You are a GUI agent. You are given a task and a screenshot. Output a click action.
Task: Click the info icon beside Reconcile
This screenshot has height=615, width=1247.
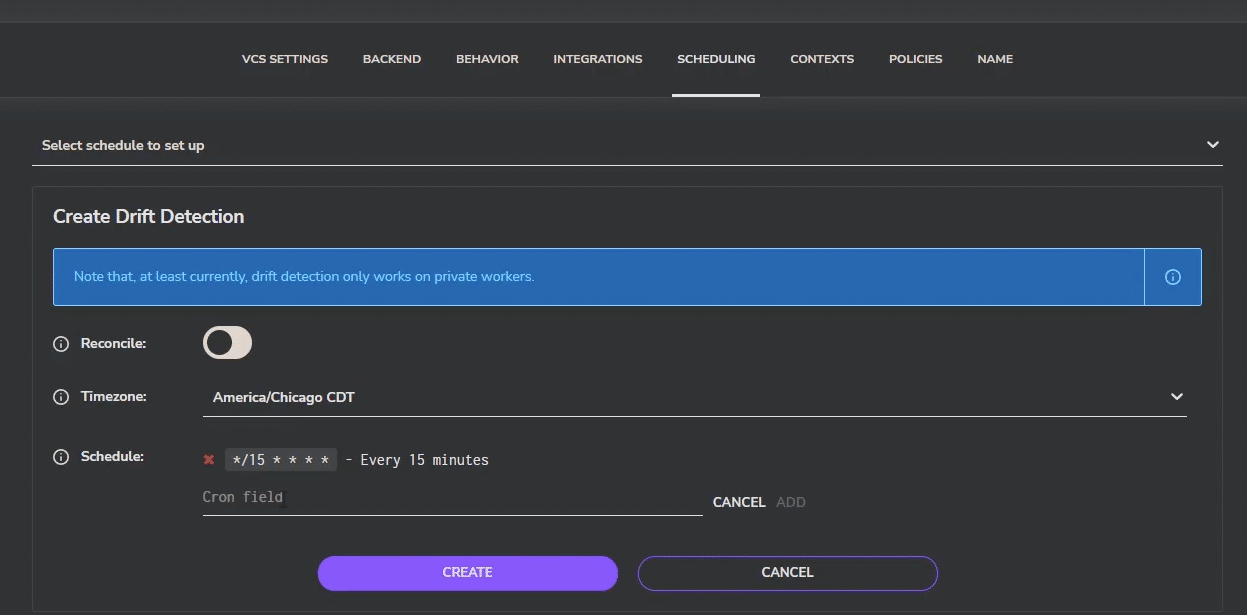coord(60,342)
